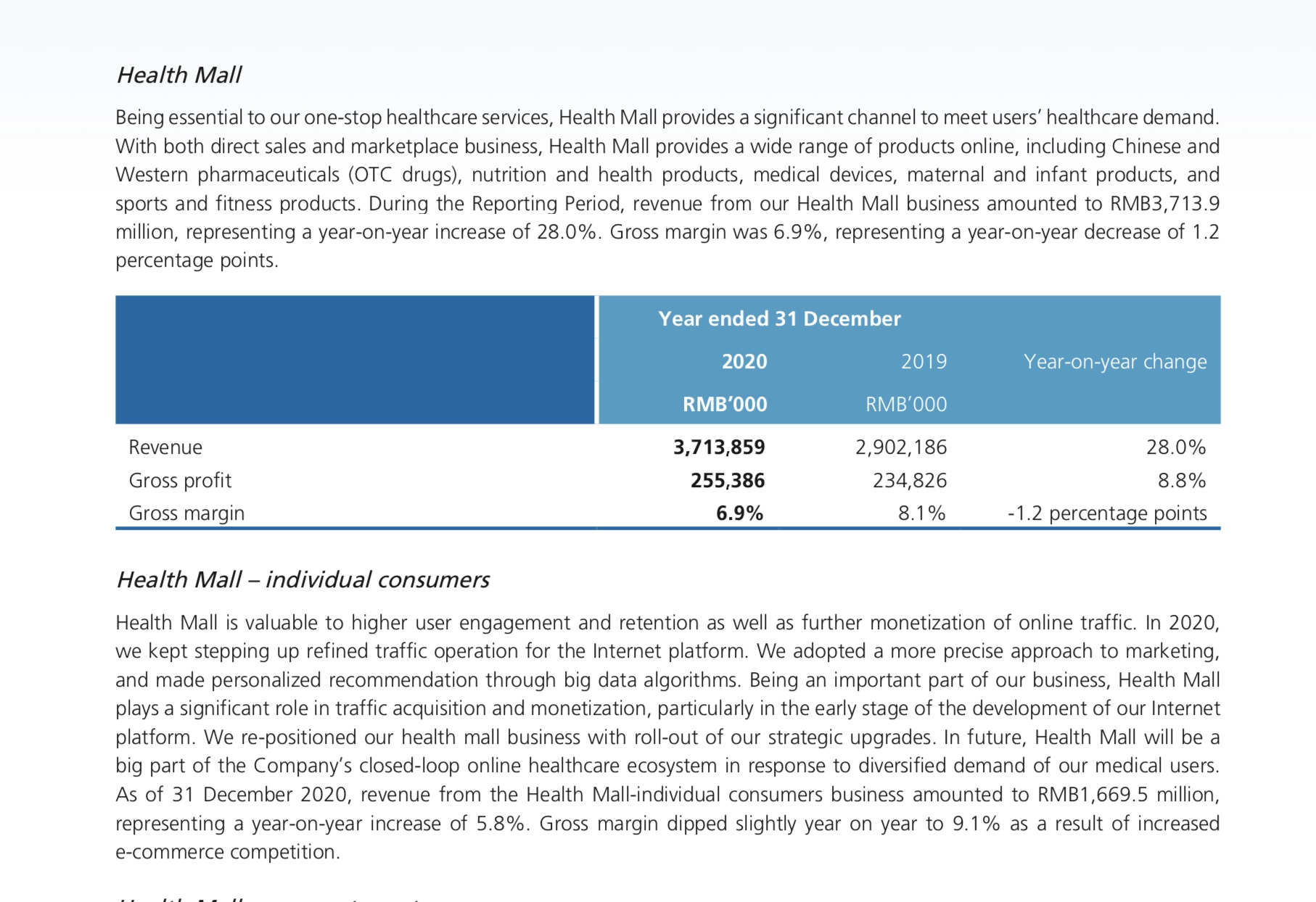Image resolution: width=1316 pixels, height=902 pixels.
Task: Click the 8.8% gross profit change cell
Action: click(x=1182, y=480)
